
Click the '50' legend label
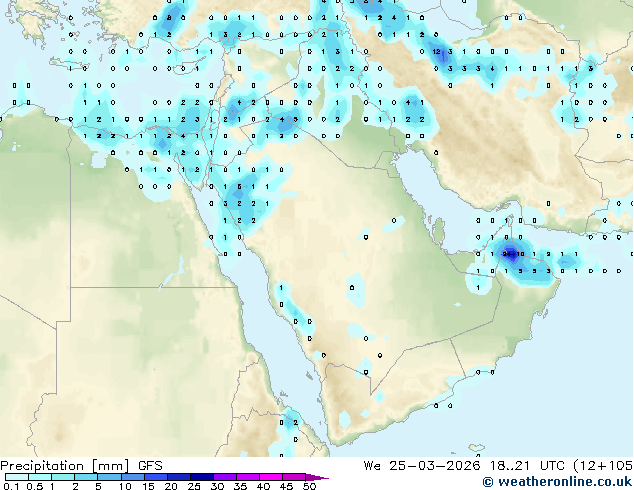(x=309, y=486)
